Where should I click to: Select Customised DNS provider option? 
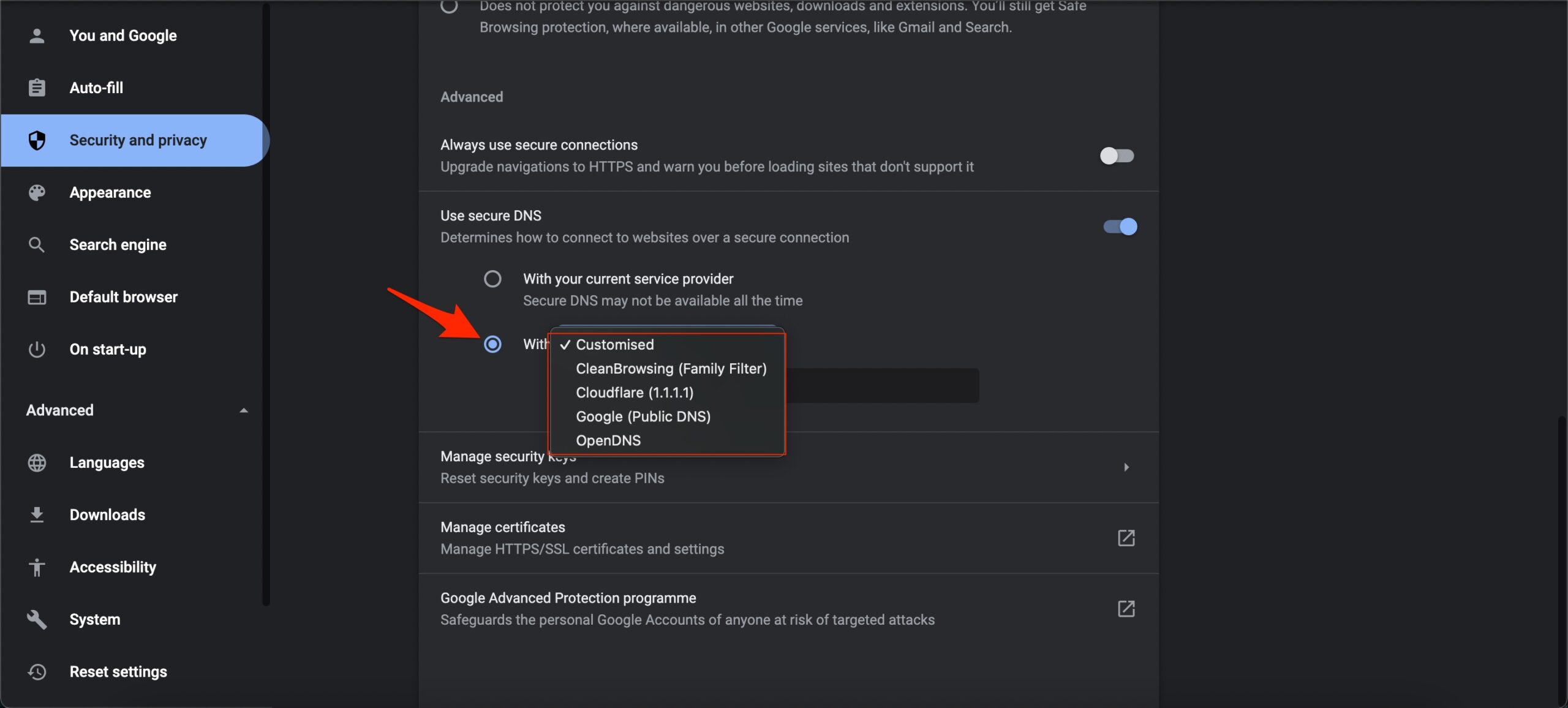click(x=615, y=344)
